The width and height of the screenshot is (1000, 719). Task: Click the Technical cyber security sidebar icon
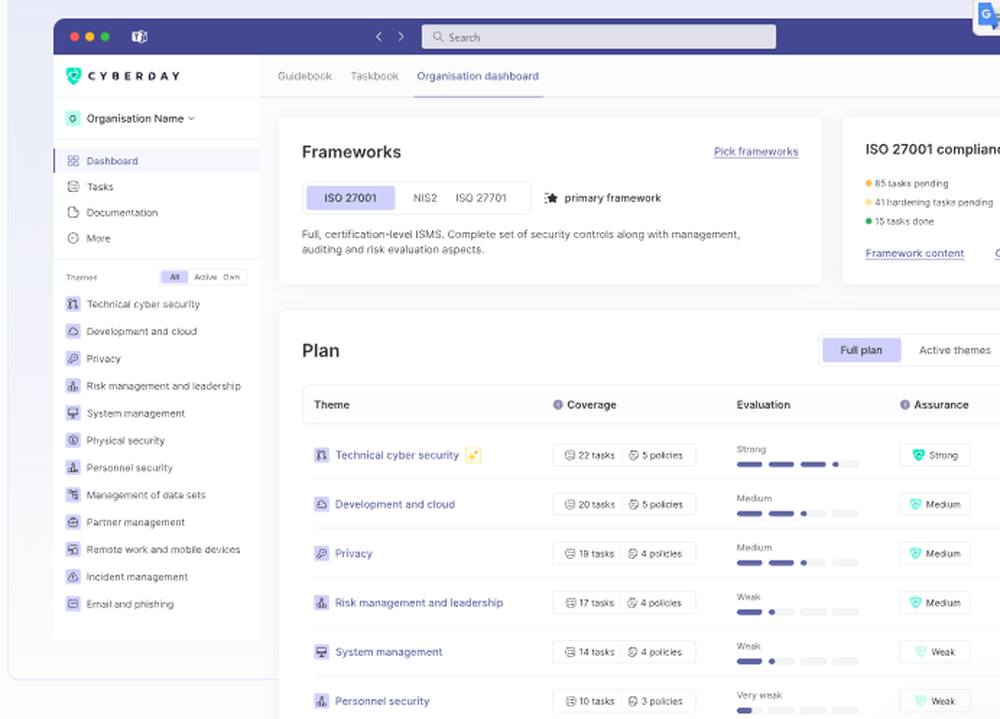tap(73, 304)
